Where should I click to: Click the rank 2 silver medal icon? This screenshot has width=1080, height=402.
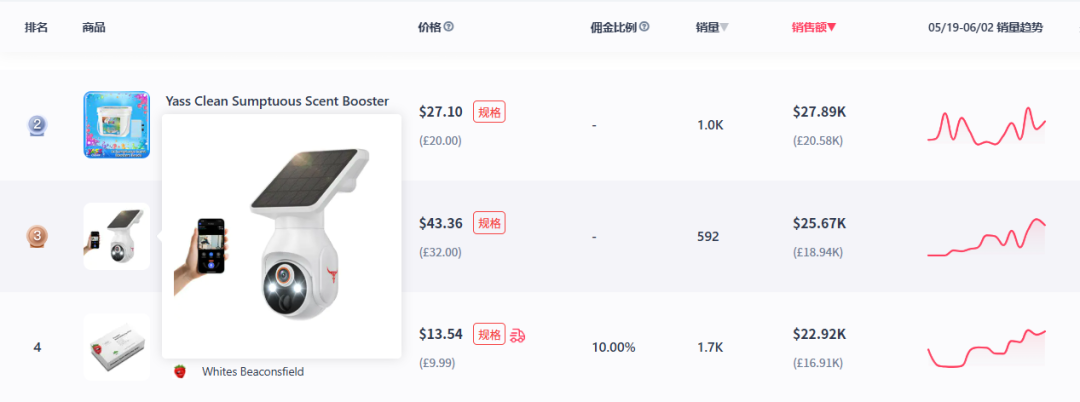[37, 125]
